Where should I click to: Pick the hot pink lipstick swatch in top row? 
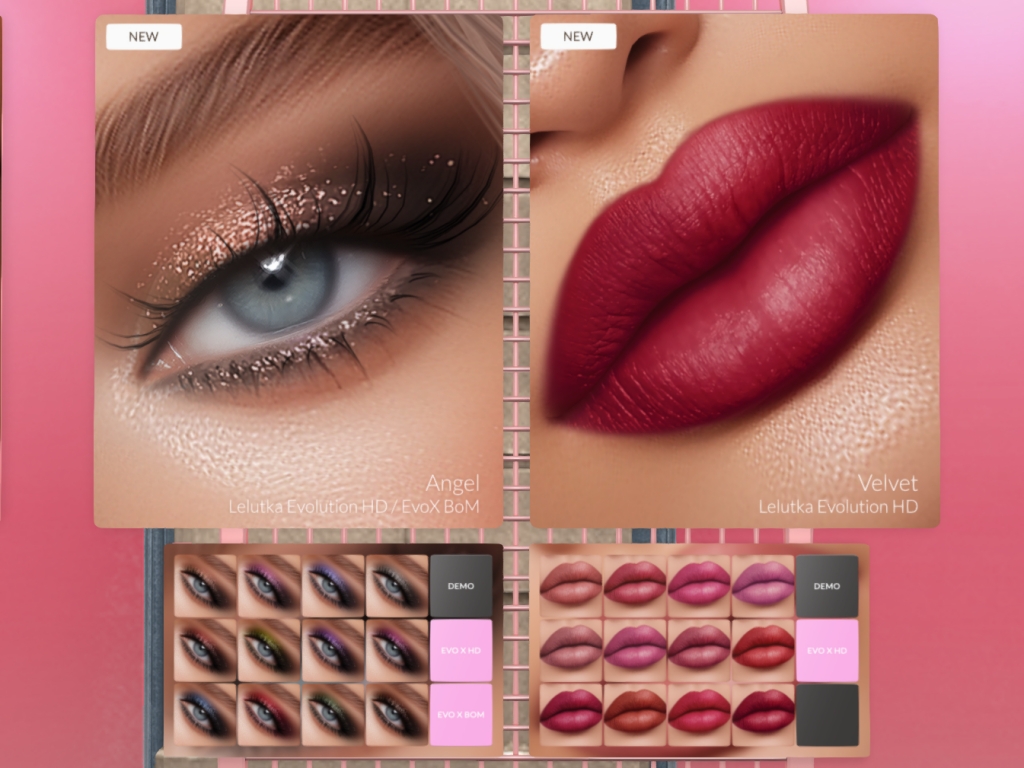pos(699,582)
